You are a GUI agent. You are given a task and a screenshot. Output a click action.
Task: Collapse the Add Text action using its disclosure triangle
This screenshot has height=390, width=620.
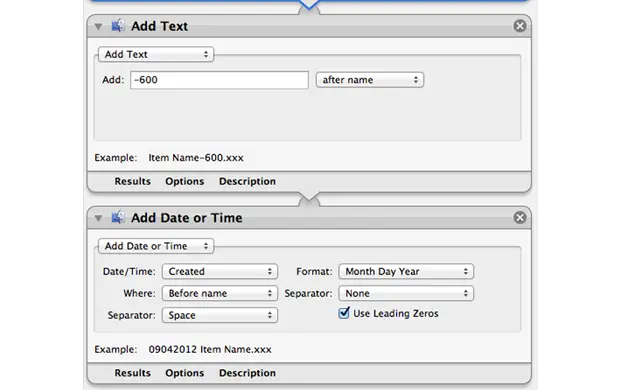pyautogui.click(x=98, y=27)
